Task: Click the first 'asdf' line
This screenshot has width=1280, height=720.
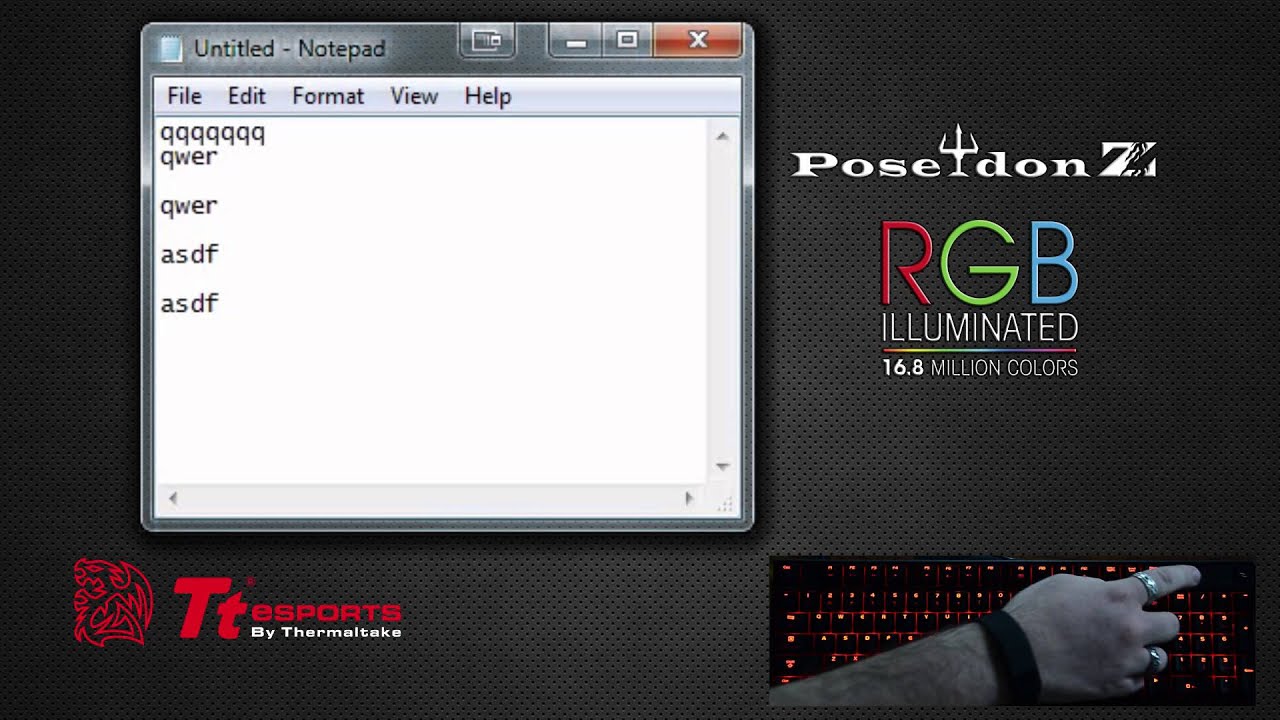Action: point(189,254)
